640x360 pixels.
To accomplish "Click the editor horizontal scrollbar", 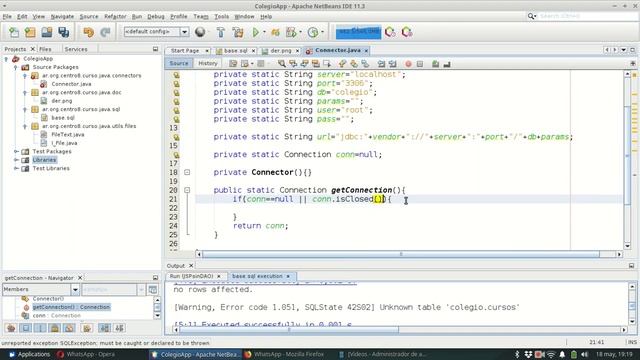I will coord(401,254).
